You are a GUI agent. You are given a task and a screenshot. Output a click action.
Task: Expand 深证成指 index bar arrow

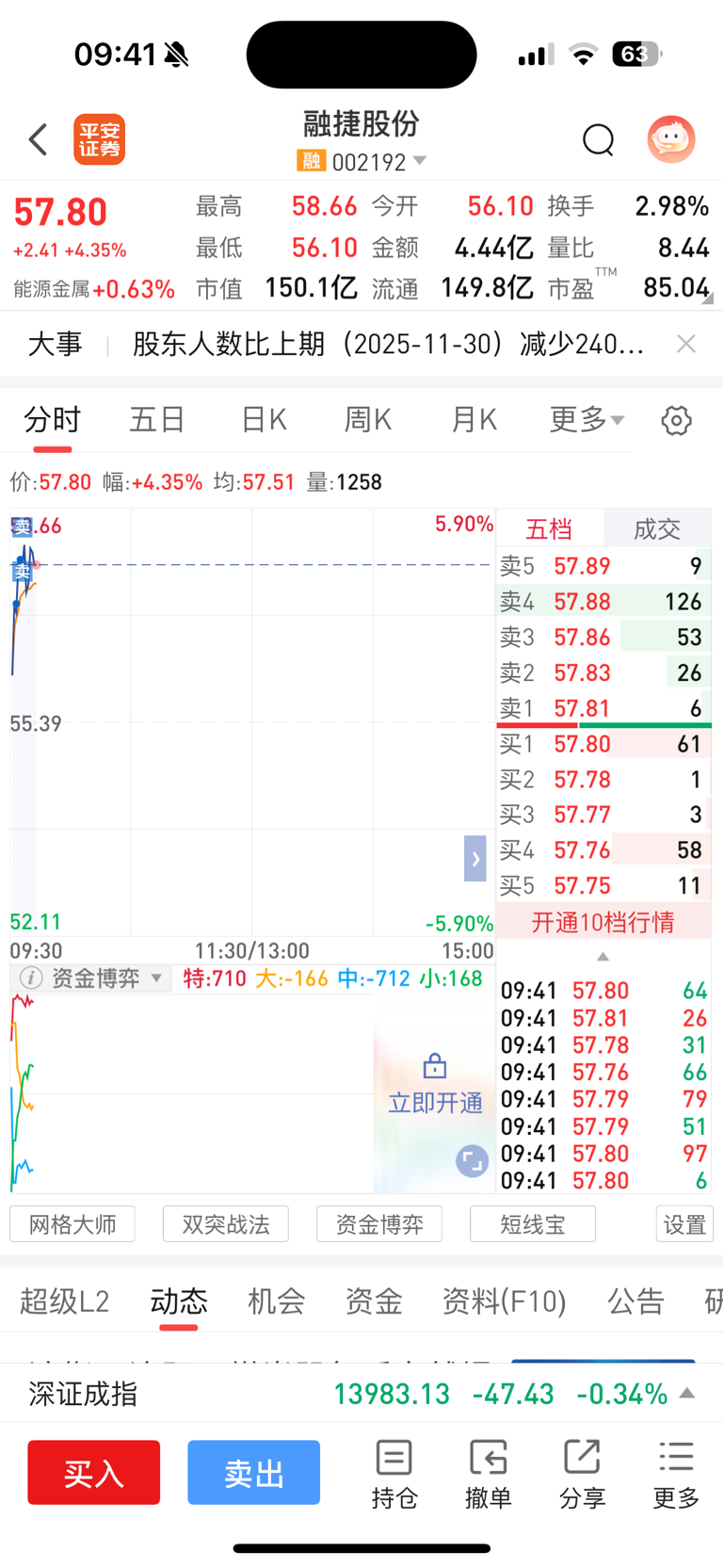point(687,1394)
